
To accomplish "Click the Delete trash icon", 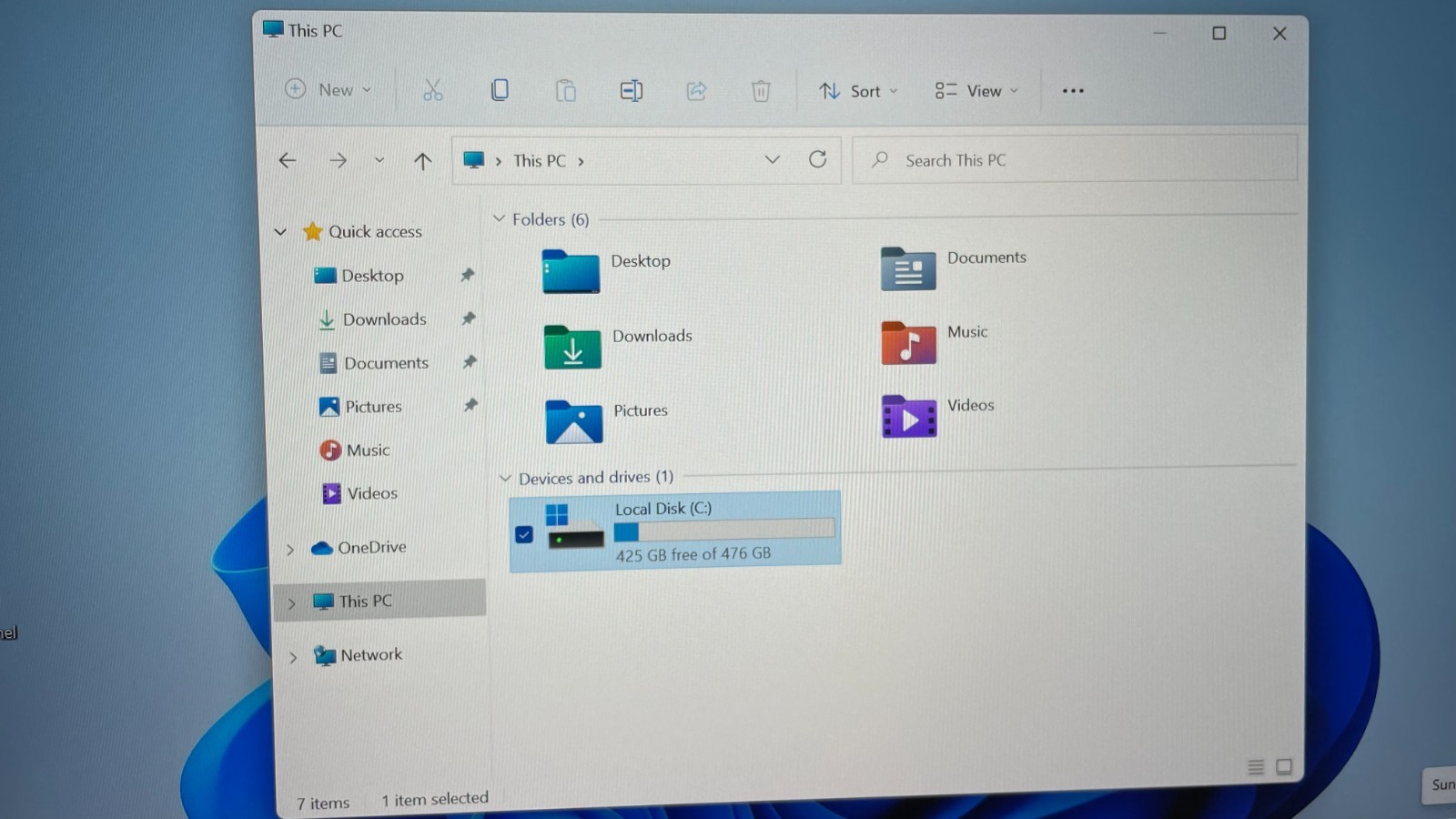I will click(761, 90).
